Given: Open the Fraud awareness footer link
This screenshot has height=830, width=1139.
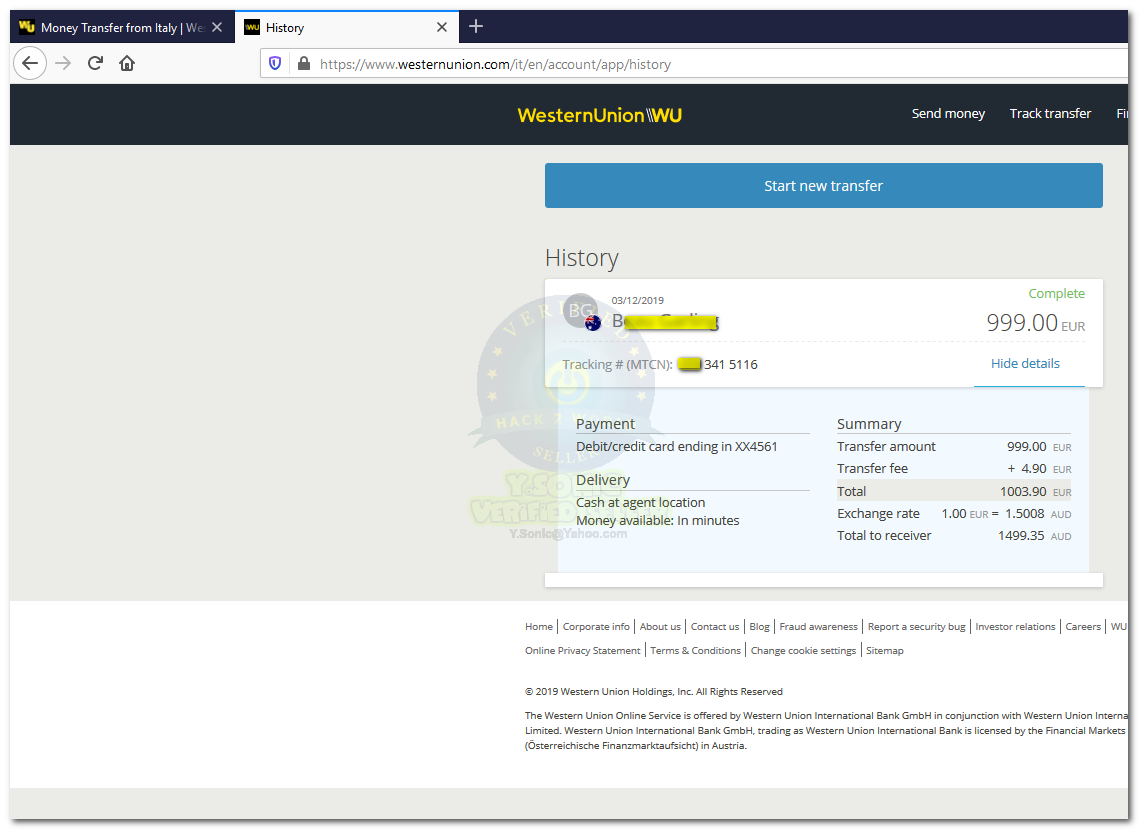Looking at the screenshot, I should coord(818,627).
